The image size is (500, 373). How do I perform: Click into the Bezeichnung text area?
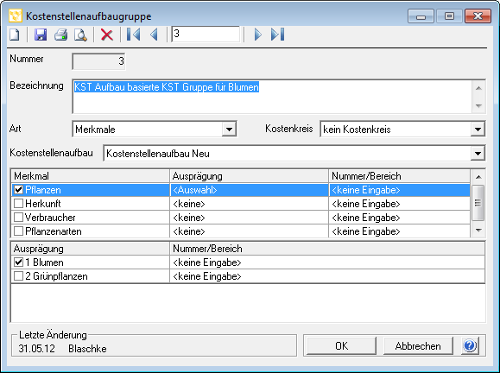(x=272, y=97)
